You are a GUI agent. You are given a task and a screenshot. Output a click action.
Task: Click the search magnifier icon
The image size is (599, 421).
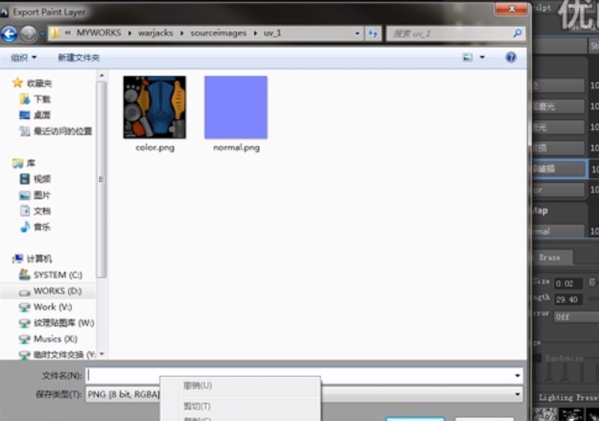click(517, 33)
